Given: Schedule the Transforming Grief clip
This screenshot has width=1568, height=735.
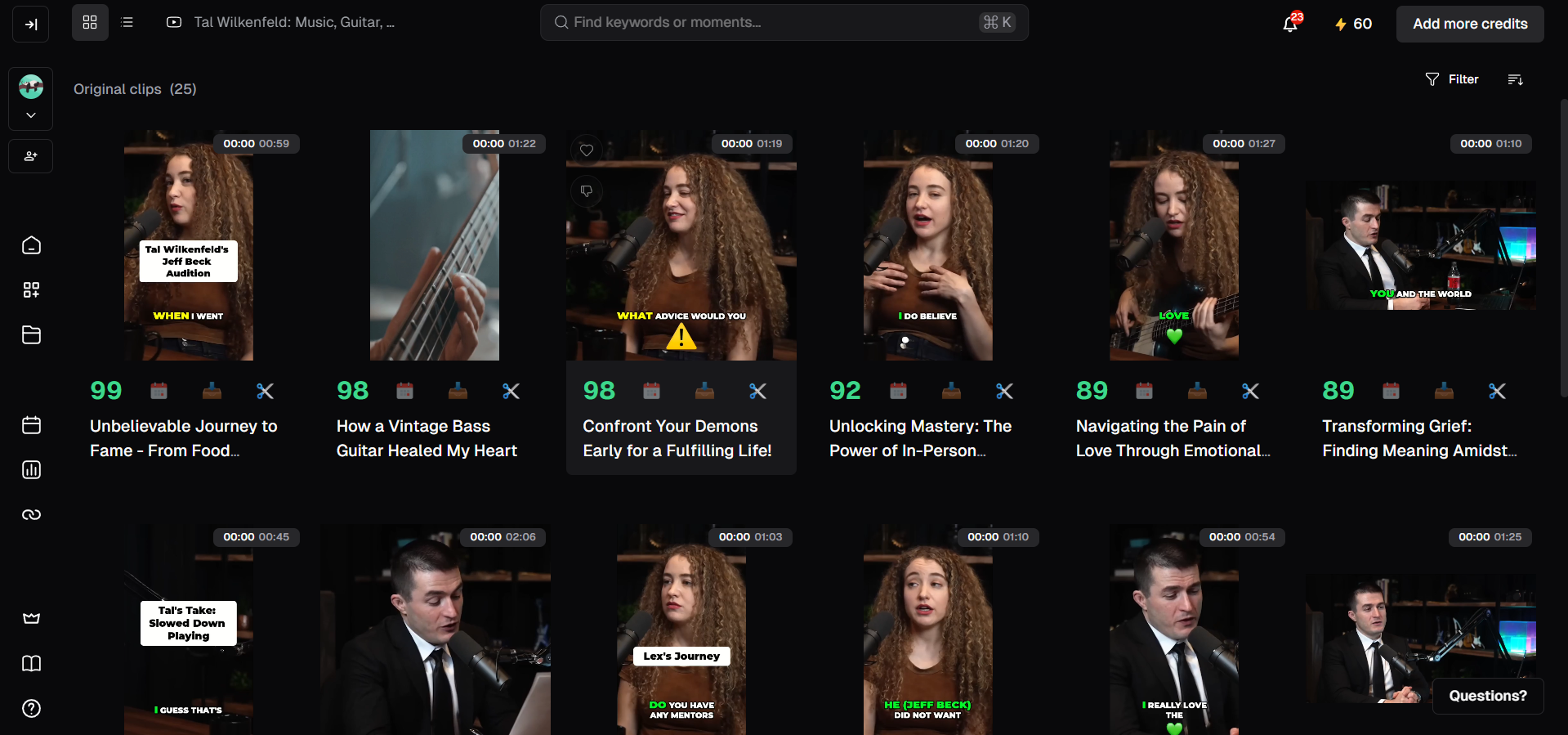Looking at the screenshot, I should 1392,391.
